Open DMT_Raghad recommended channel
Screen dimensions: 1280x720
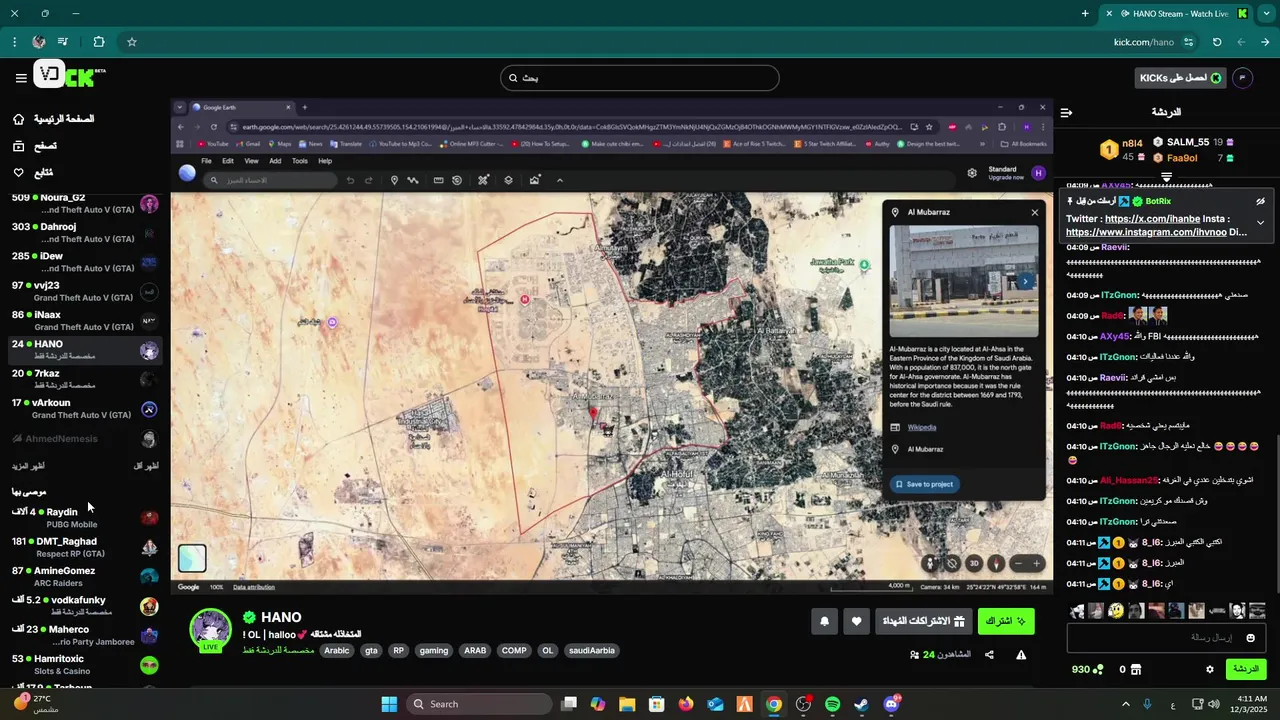click(x=85, y=547)
